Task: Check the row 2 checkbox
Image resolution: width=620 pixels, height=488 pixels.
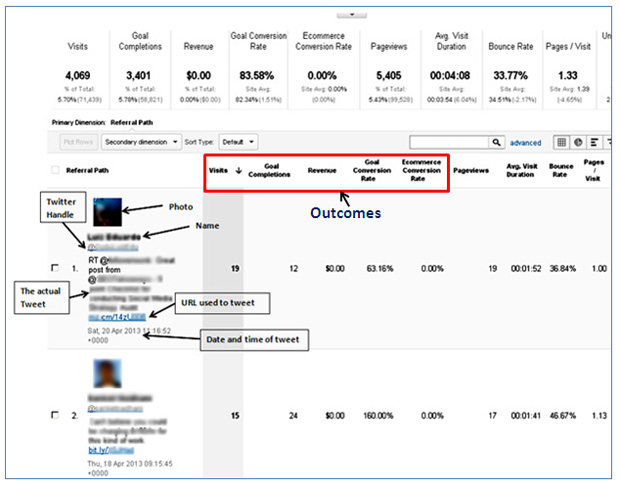Action: coord(55,415)
